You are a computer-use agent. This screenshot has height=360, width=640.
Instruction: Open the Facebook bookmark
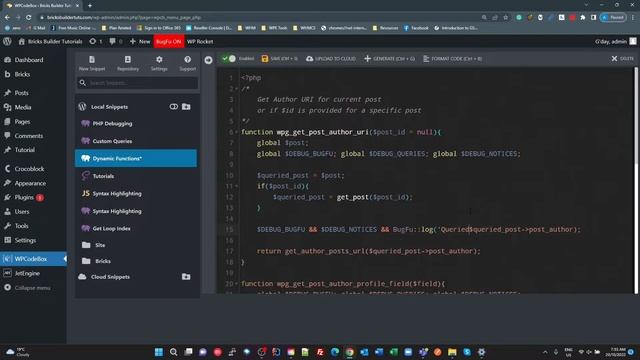416,28
